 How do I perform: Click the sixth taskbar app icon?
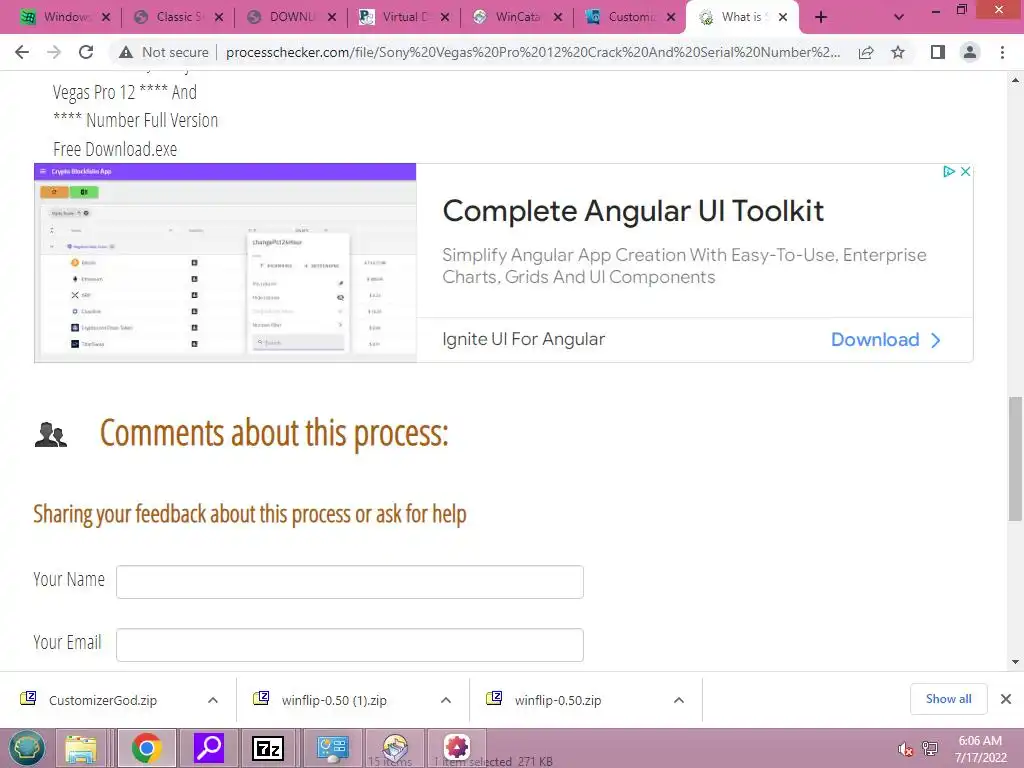tap(394, 748)
